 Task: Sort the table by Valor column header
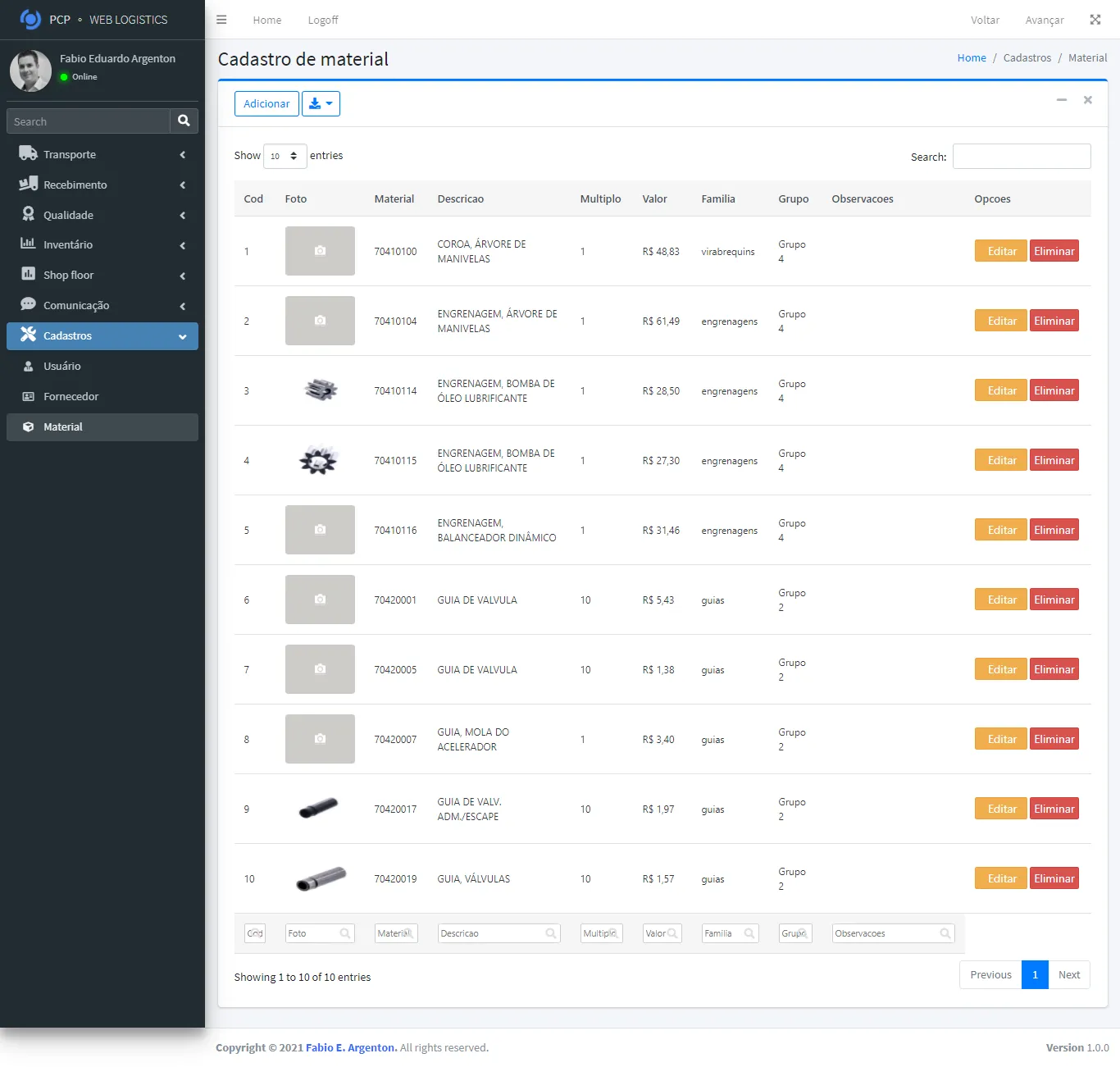coord(654,199)
